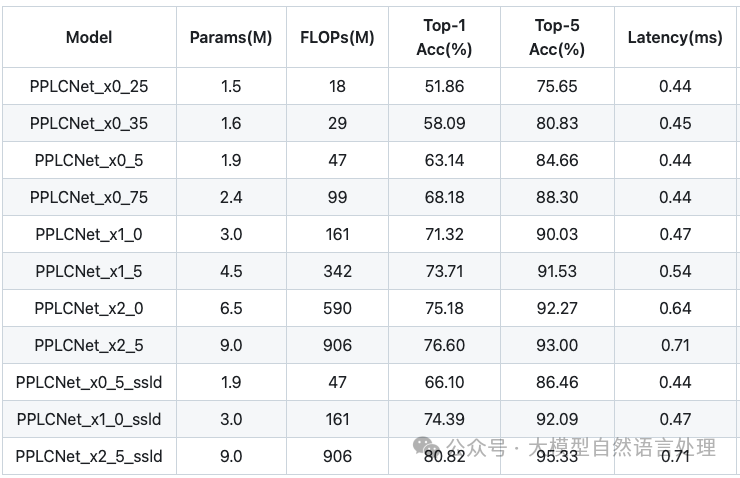Click the 80.82 Top-1 accuracy value

[x=444, y=456]
